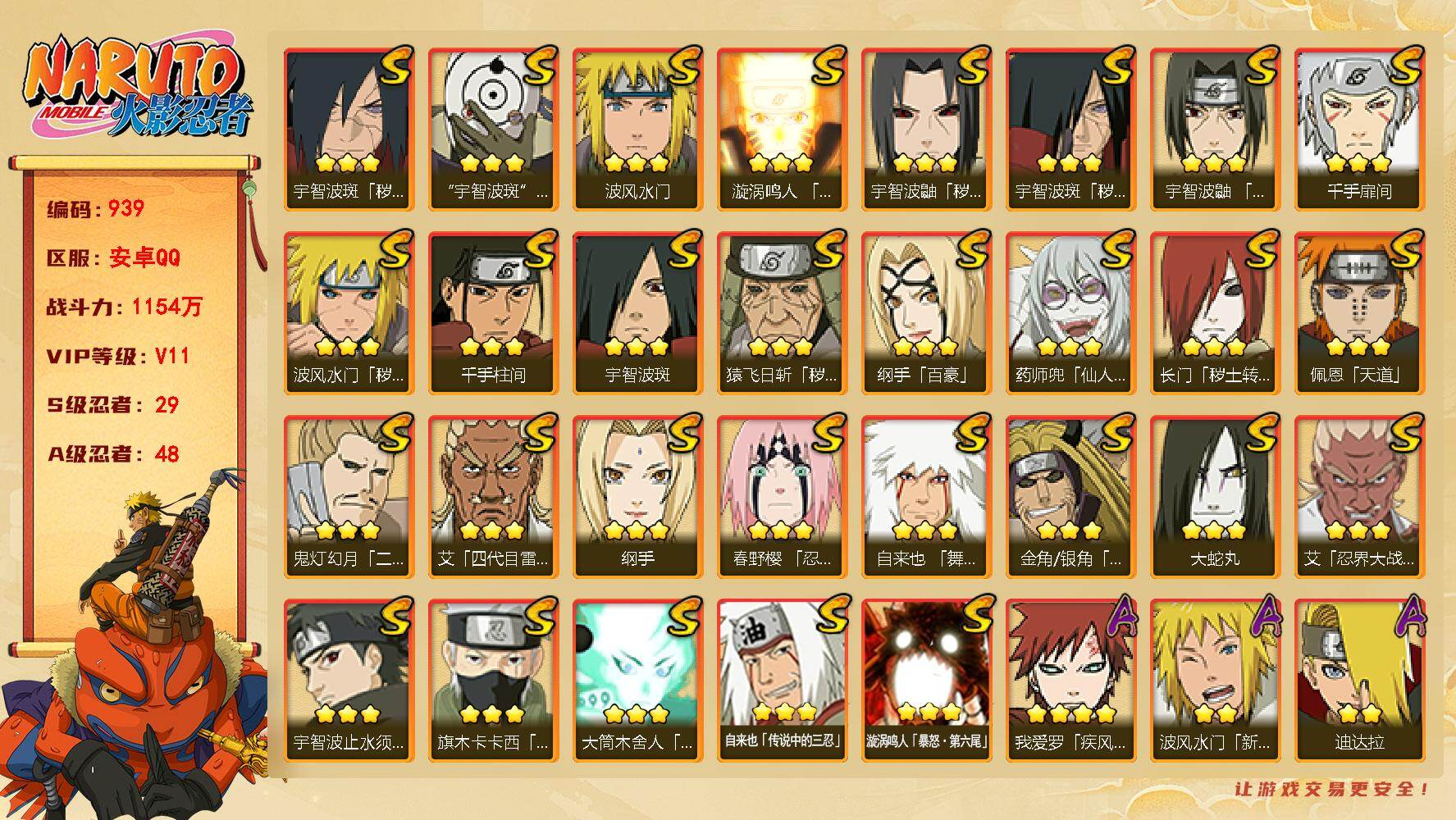Select the 我爱罗 A-rank ninja card

click(1070, 681)
